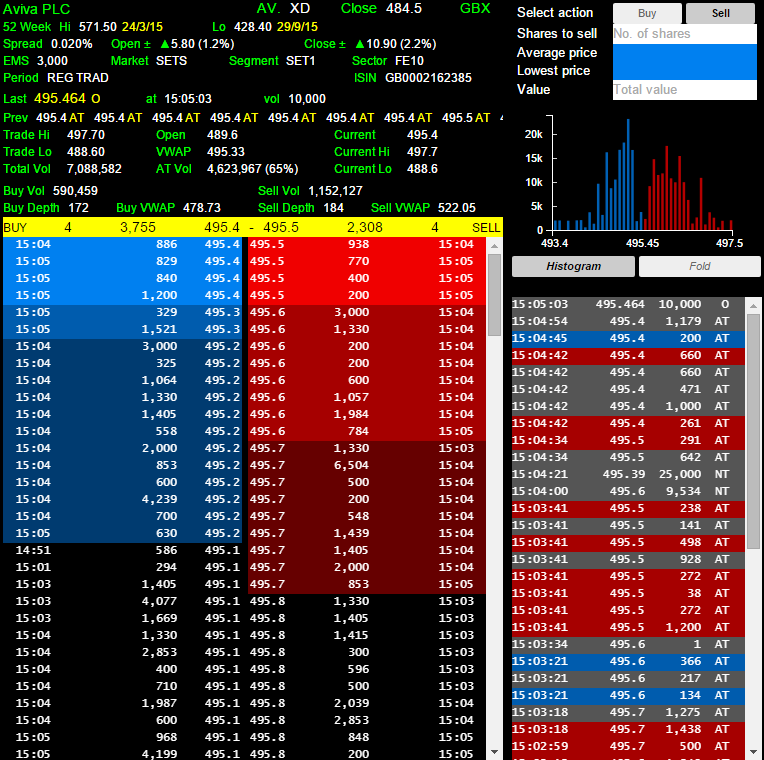Click the VWAP value 495.33
Screen dimensions: 764x760
(x=226, y=152)
